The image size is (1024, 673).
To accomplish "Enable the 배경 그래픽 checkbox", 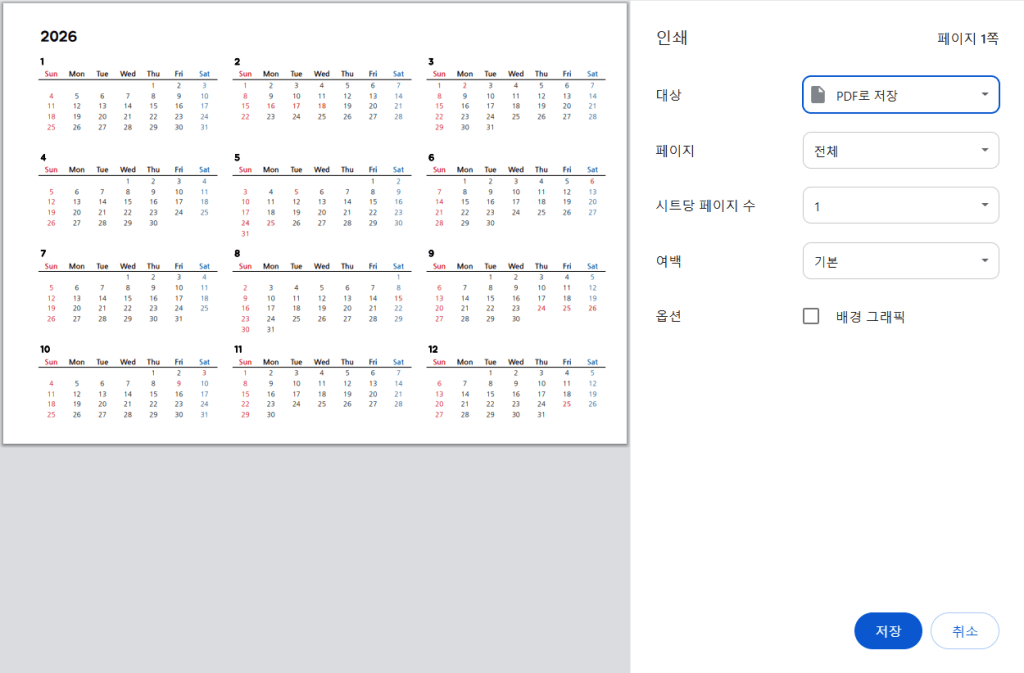I will tap(811, 317).
